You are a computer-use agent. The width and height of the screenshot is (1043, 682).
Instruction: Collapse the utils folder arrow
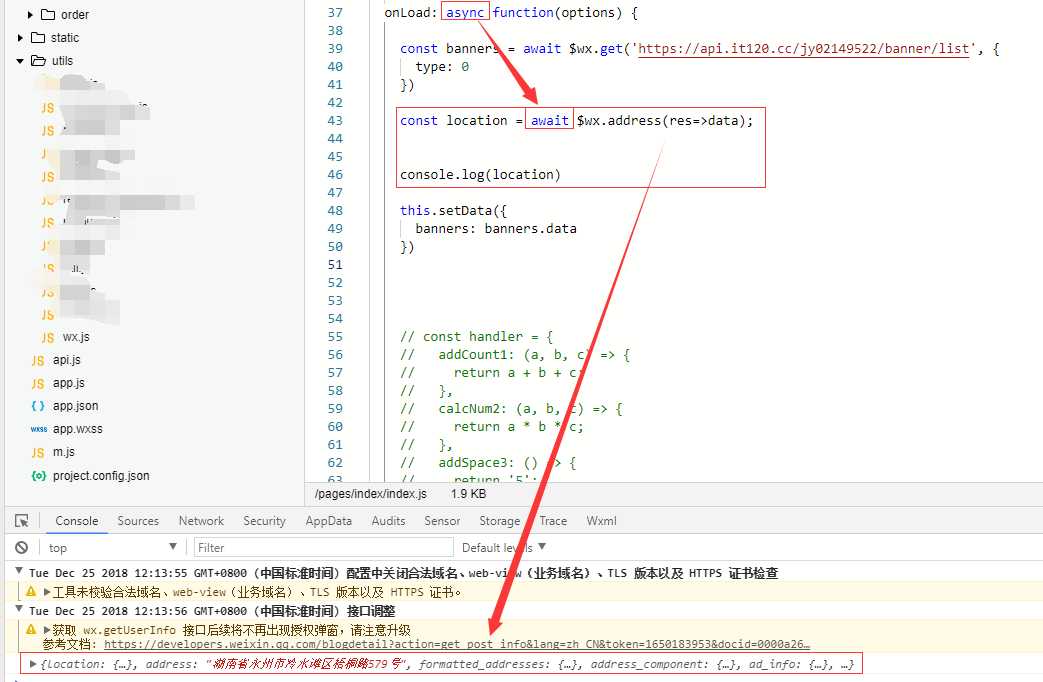(20, 61)
